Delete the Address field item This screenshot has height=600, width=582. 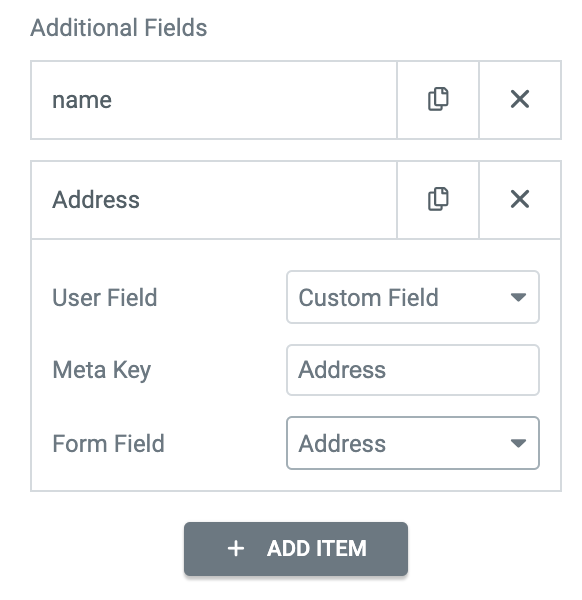pos(520,199)
